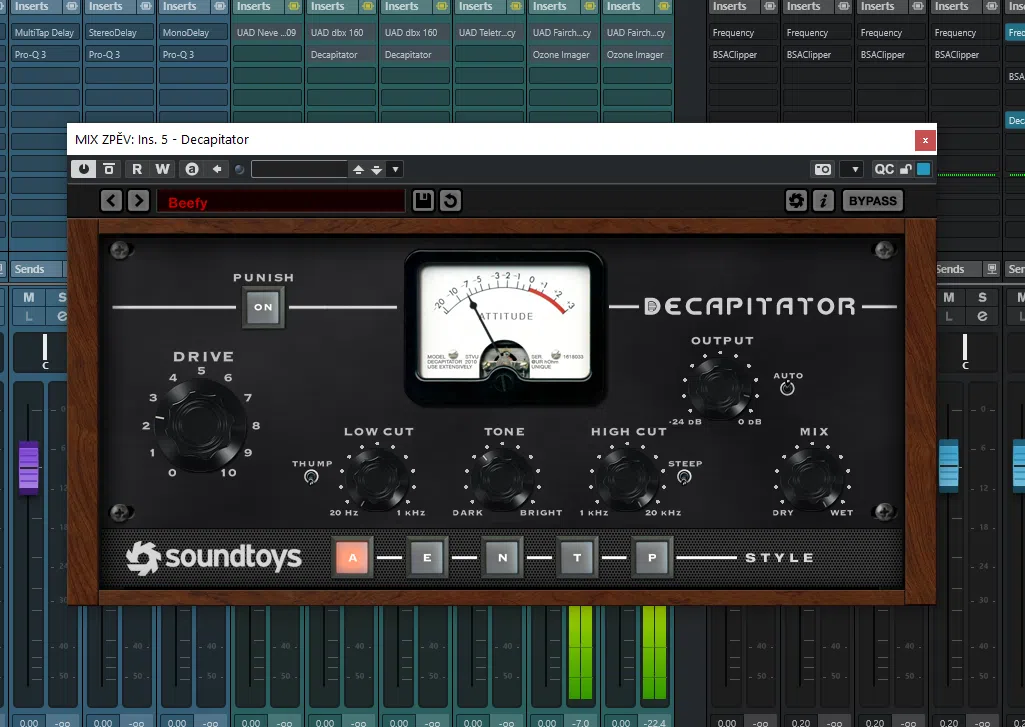Open dropdown next to the camera icon
The image size is (1025, 727).
pos(851,169)
